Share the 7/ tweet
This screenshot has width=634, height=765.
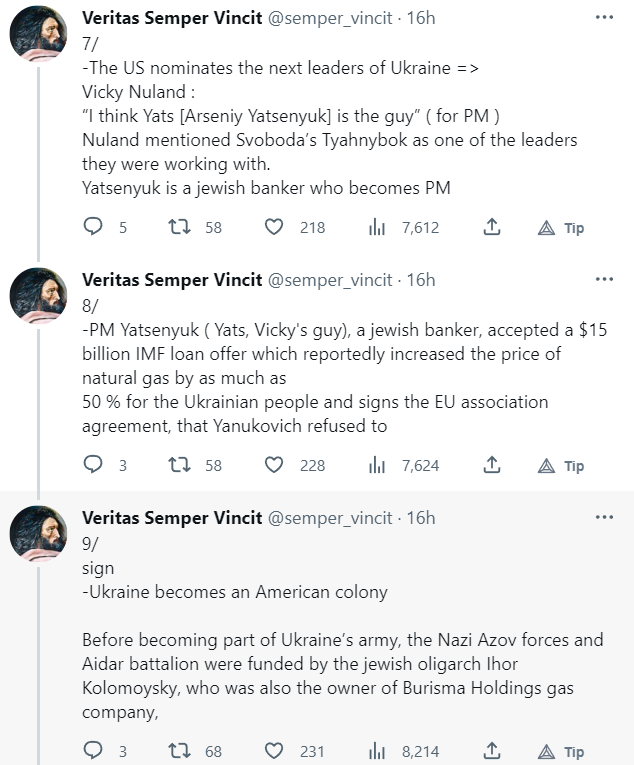491,228
